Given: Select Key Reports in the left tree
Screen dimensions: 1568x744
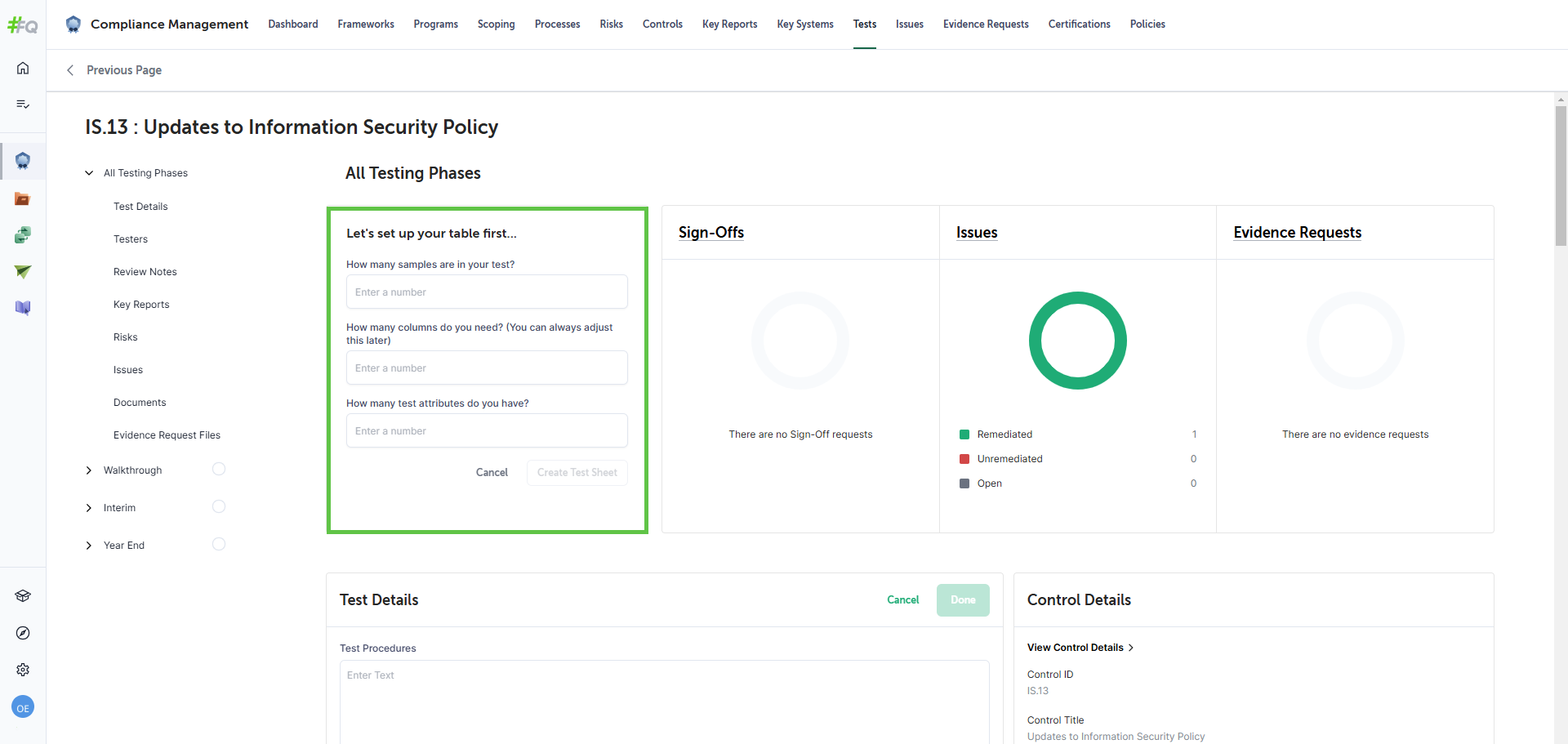Looking at the screenshot, I should point(141,305).
